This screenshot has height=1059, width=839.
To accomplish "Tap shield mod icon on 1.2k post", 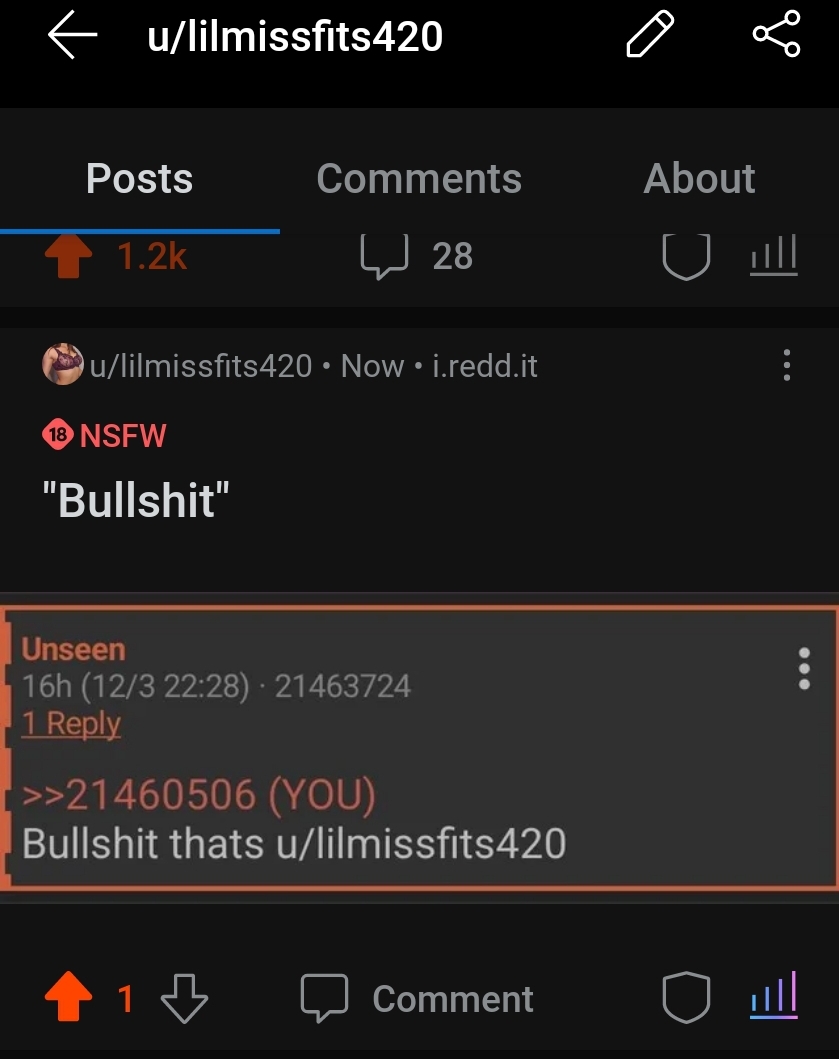I will click(x=686, y=257).
